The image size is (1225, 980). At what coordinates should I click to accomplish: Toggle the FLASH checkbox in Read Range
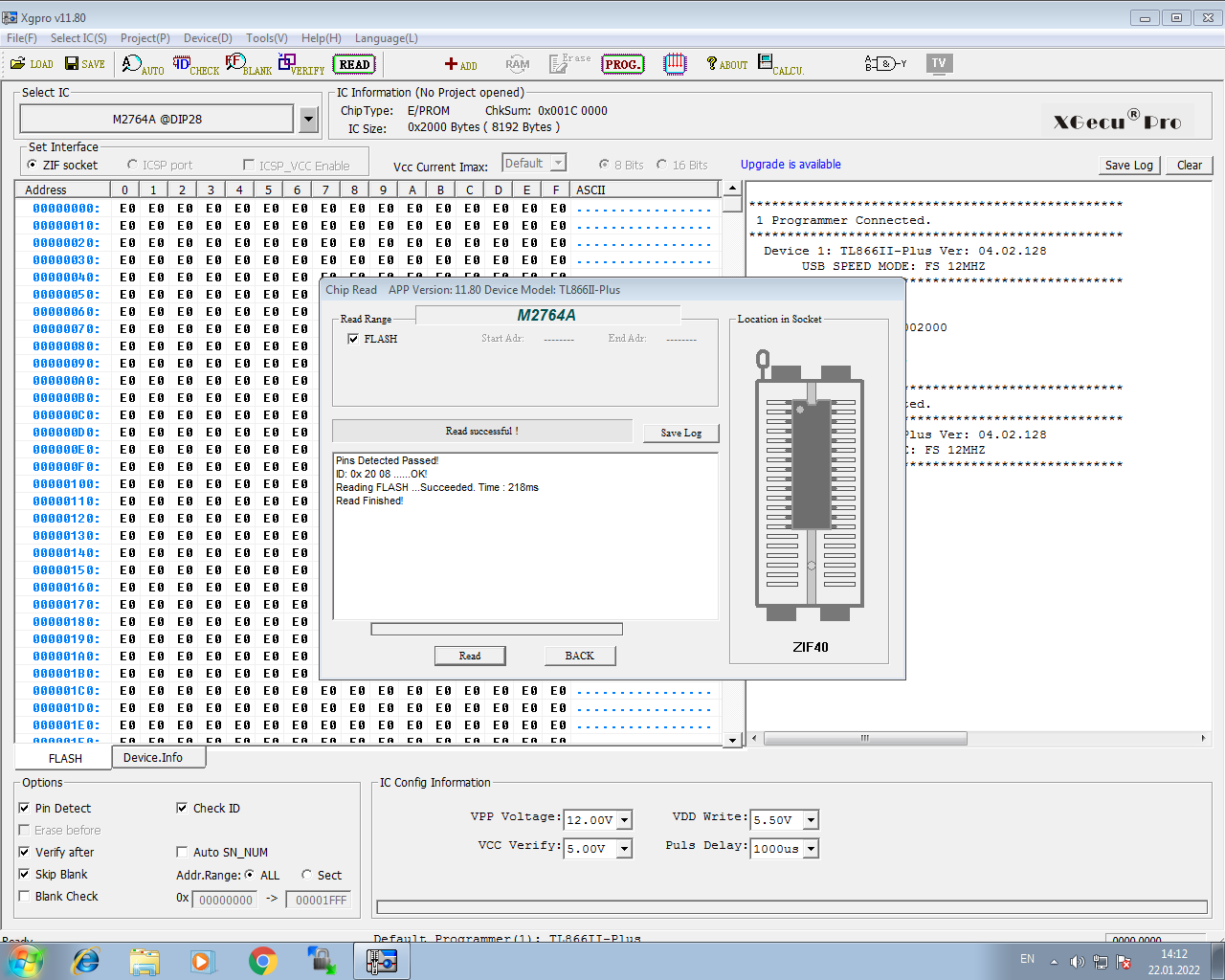[353, 339]
